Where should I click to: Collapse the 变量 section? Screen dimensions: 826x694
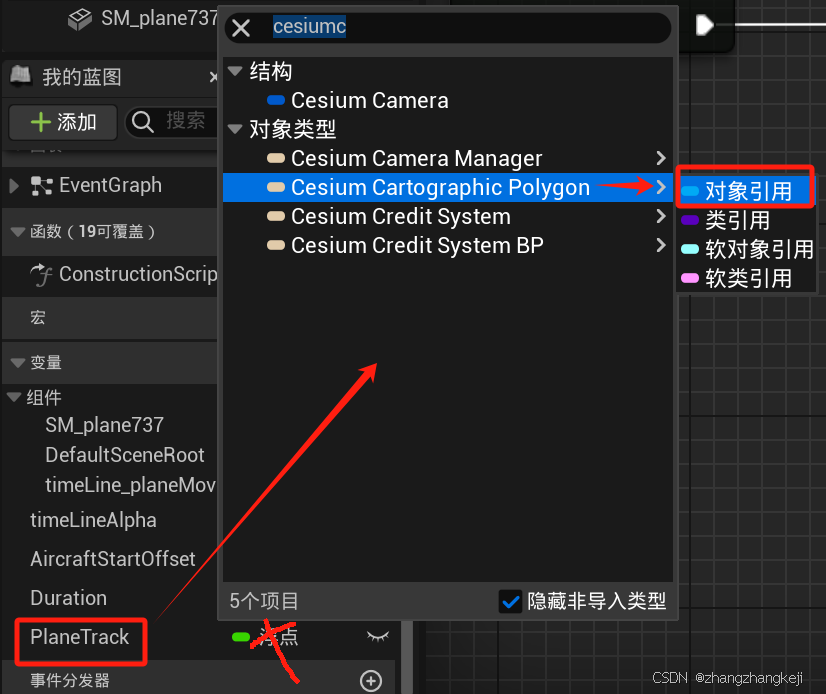18,363
